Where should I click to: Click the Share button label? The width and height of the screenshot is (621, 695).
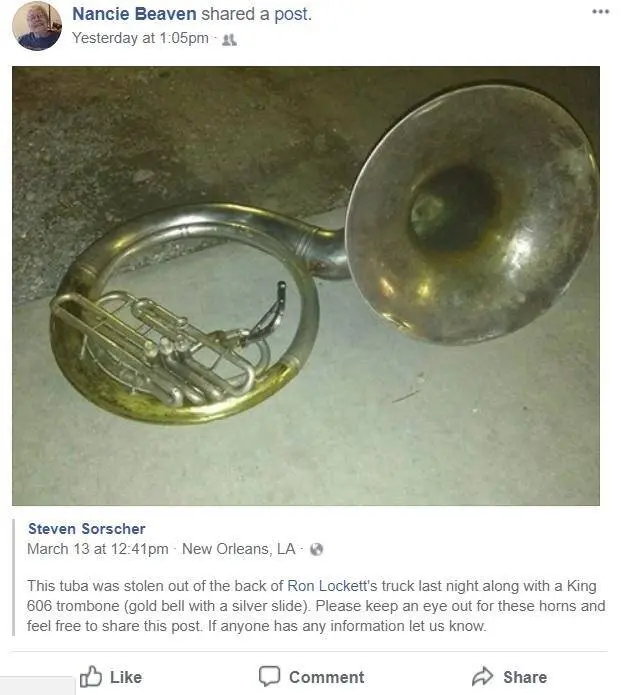tap(525, 677)
